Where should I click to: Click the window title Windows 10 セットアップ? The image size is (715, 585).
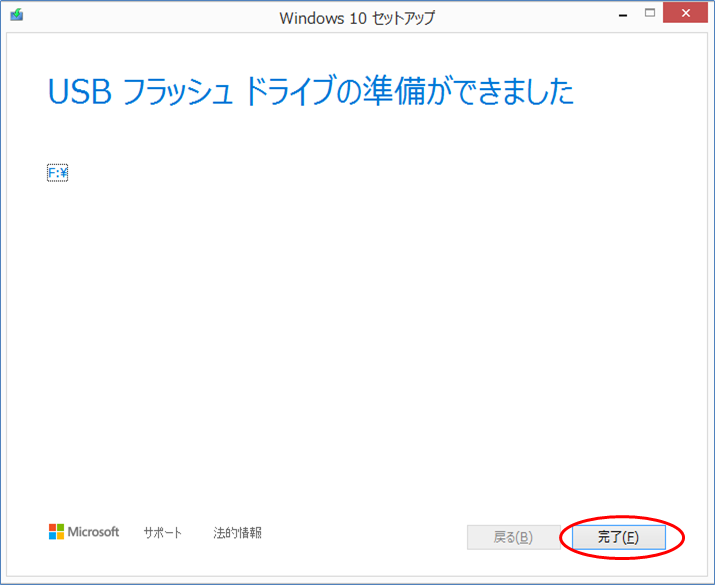[x=357, y=18]
